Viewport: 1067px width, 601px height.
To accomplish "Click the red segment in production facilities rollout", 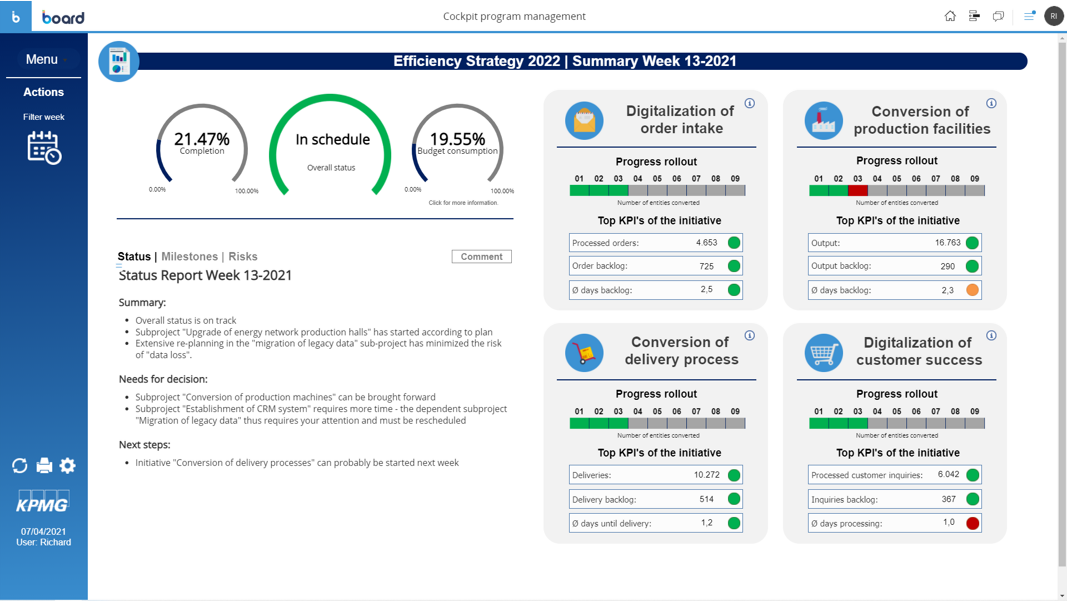I will pyautogui.click(x=857, y=190).
